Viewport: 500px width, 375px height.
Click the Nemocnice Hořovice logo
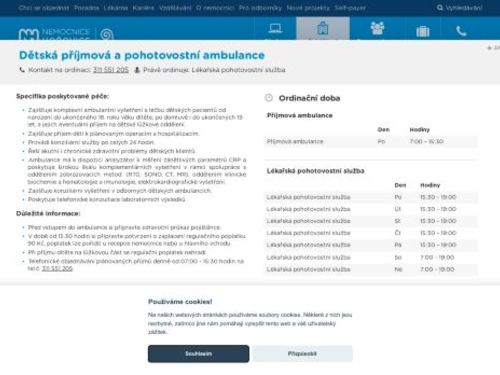coord(54,34)
